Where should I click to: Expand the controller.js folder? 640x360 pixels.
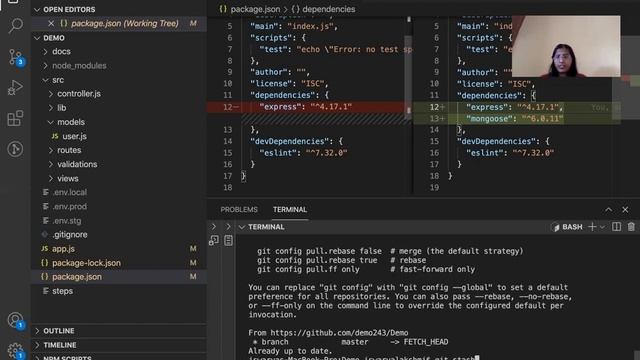(79, 93)
